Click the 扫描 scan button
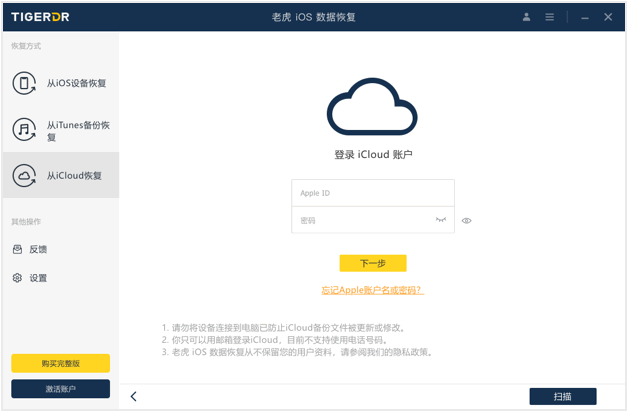Viewport: 628px width, 412px height. coord(562,397)
